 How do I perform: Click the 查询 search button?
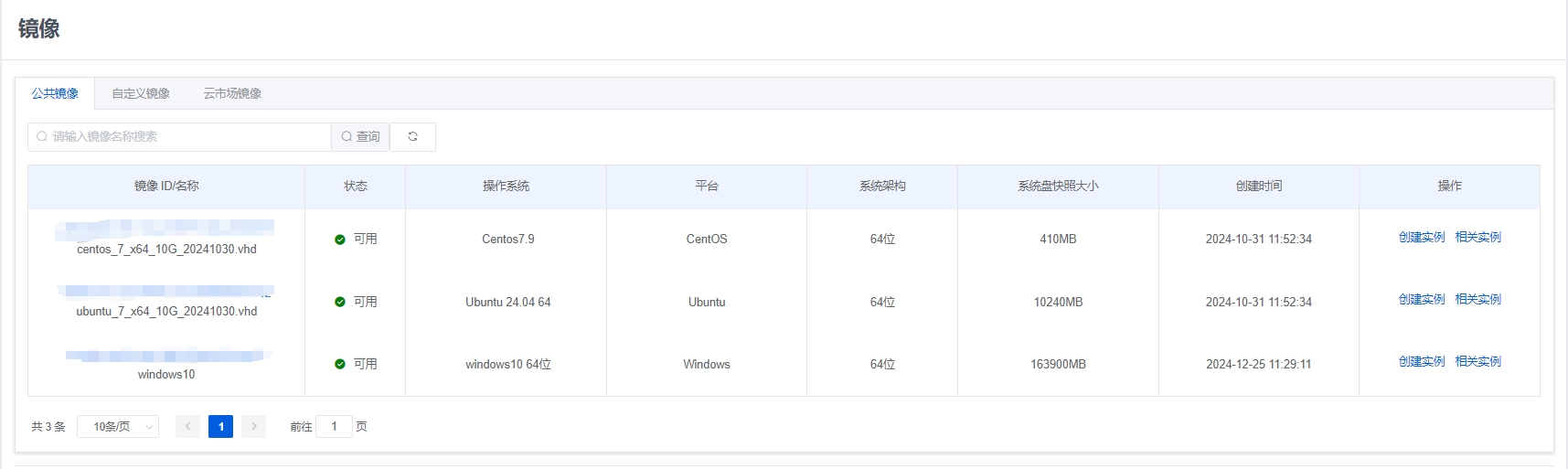pos(360,137)
